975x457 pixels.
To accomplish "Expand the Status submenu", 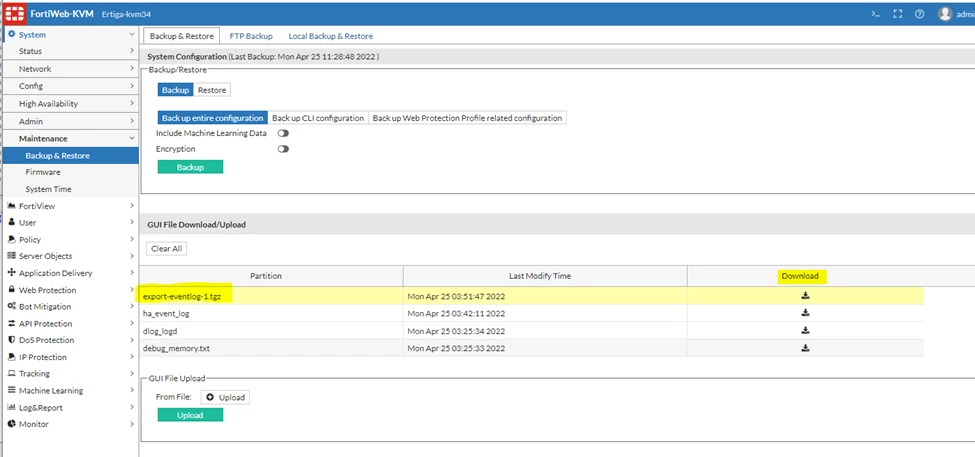I will click(x=132, y=51).
